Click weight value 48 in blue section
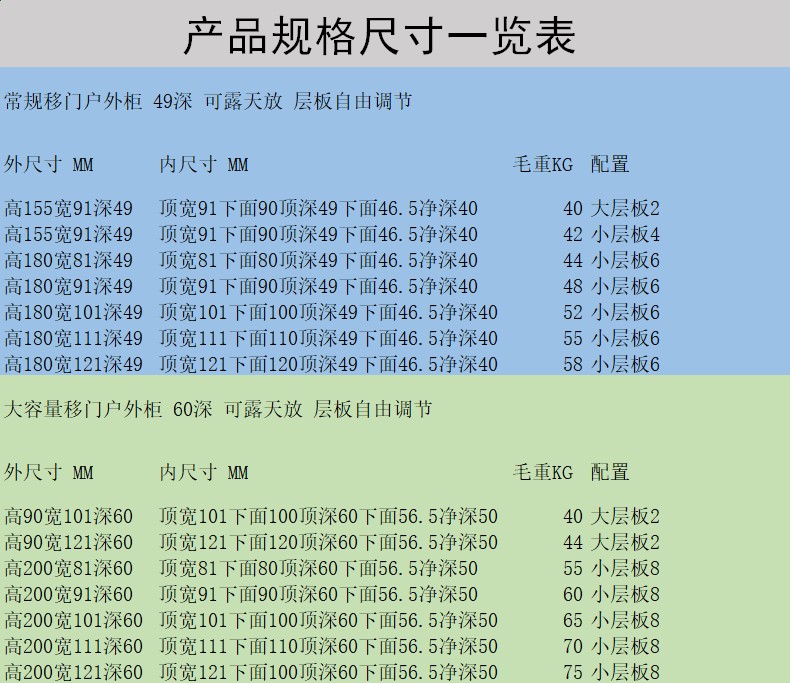Viewport: 790px width, 683px height. click(573, 287)
